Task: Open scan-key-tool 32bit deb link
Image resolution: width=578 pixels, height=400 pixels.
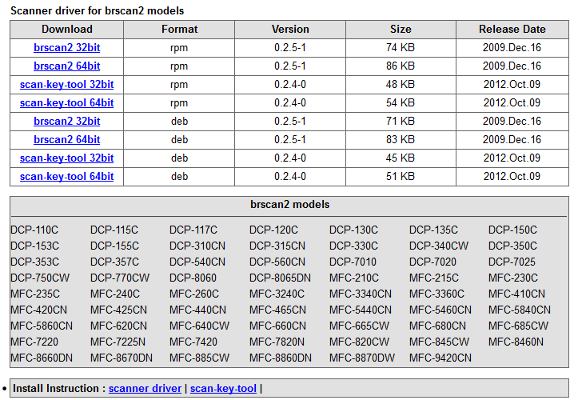Action: pyautogui.click(x=67, y=158)
